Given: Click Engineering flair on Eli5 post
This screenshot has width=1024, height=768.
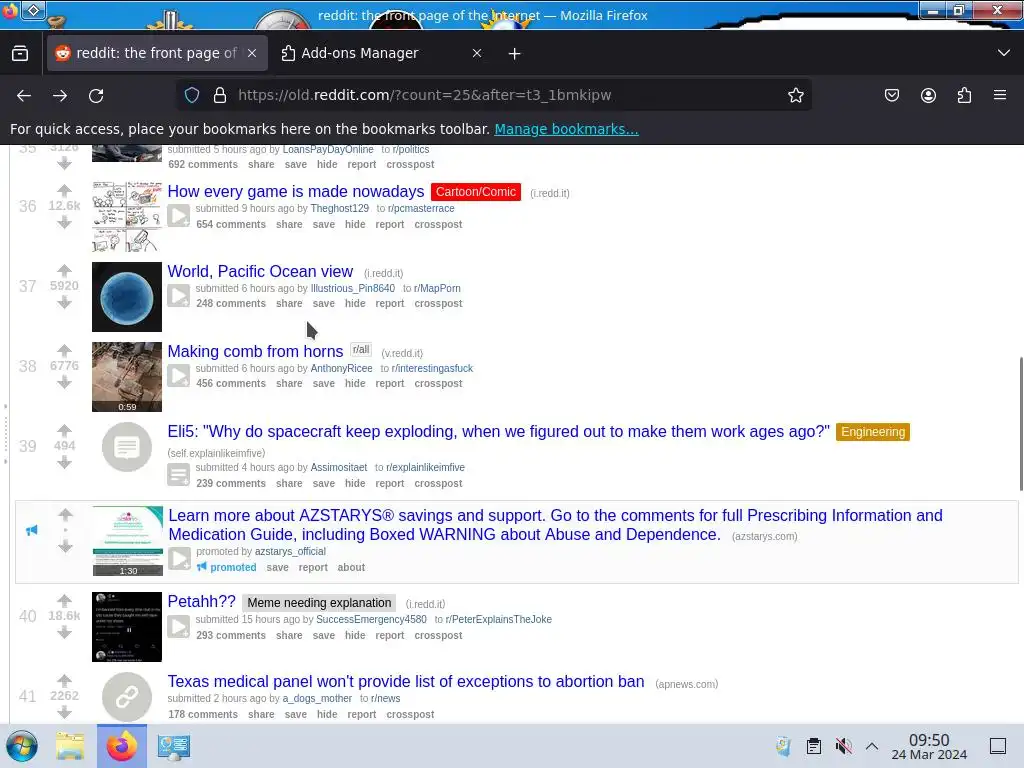Looking at the screenshot, I should pyautogui.click(x=873, y=432).
